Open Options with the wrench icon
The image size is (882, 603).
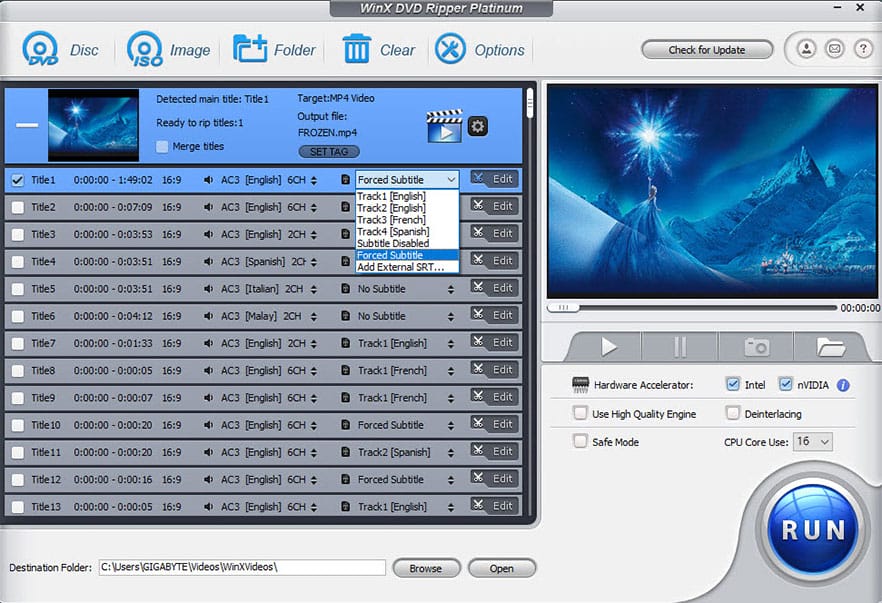point(450,49)
